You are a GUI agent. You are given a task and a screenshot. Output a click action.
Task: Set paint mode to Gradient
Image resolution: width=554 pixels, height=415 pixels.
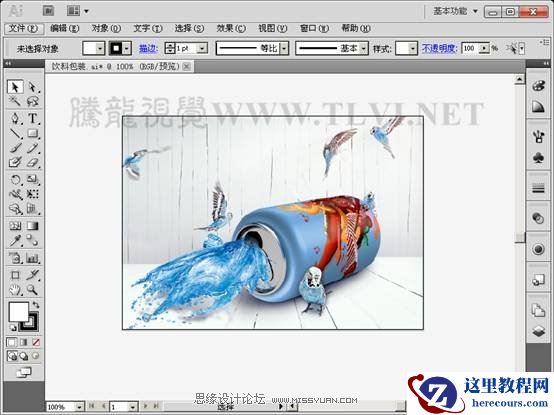24,342
